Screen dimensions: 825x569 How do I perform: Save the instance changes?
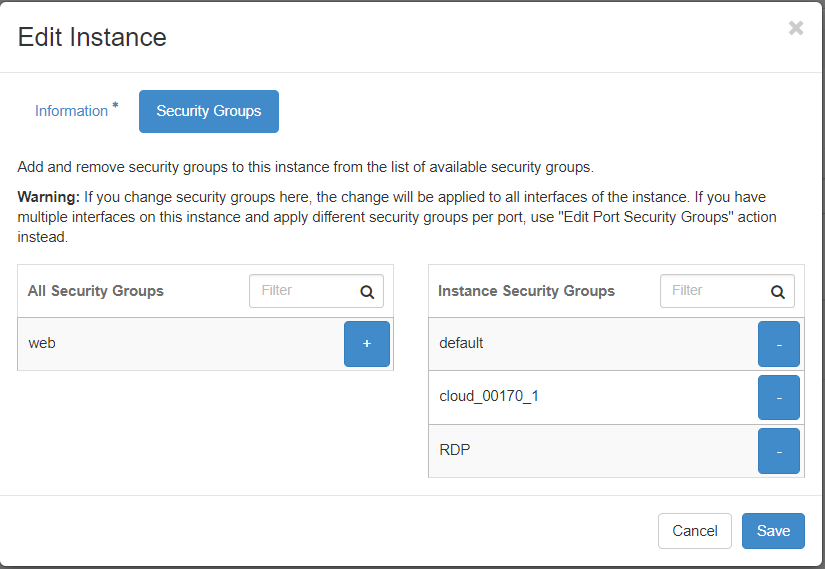pyautogui.click(x=773, y=531)
